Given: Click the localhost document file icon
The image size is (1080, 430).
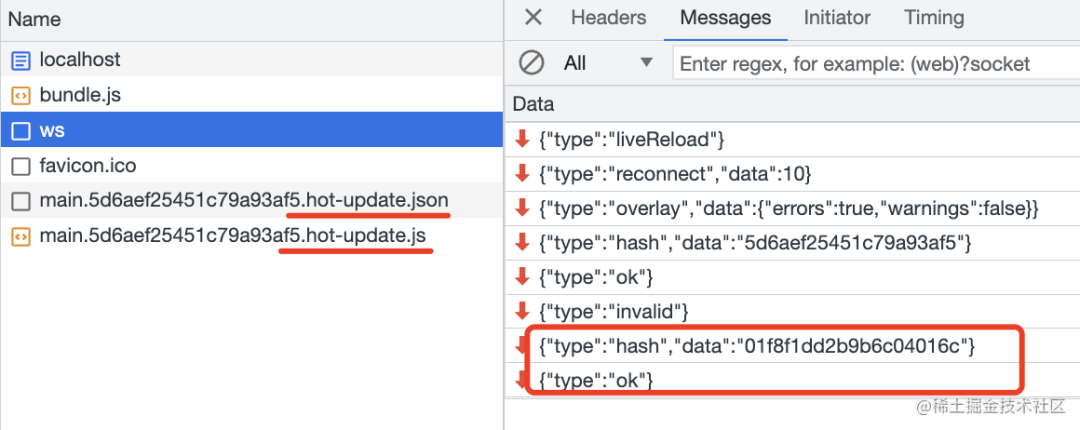Looking at the screenshot, I should coord(21,60).
